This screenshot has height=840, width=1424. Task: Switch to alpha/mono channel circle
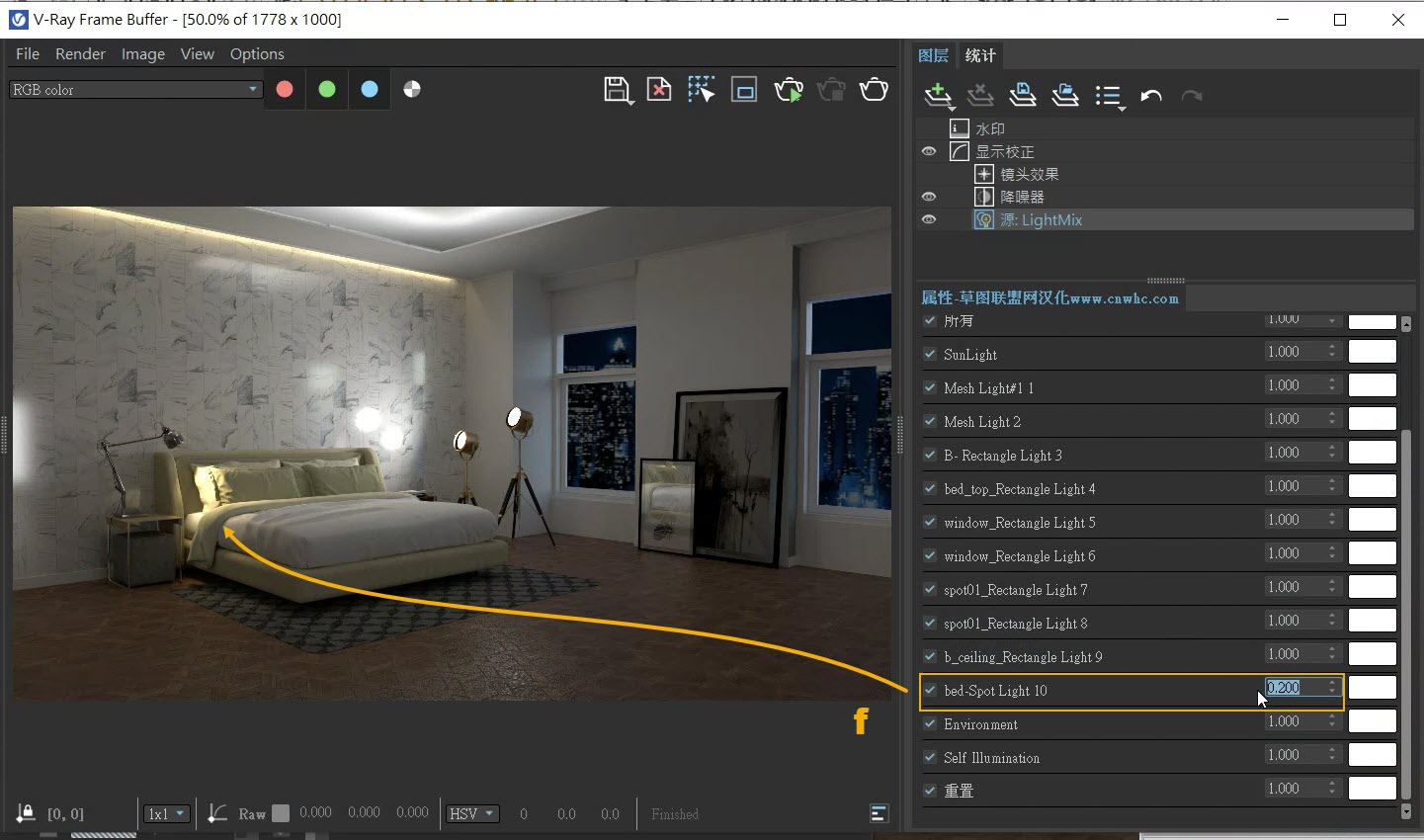pyautogui.click(x=412, y=89)
